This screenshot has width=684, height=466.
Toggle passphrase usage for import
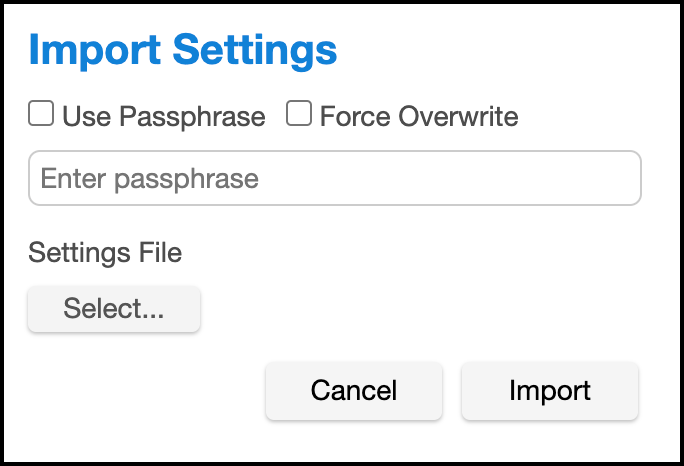(x=41, y=115)
